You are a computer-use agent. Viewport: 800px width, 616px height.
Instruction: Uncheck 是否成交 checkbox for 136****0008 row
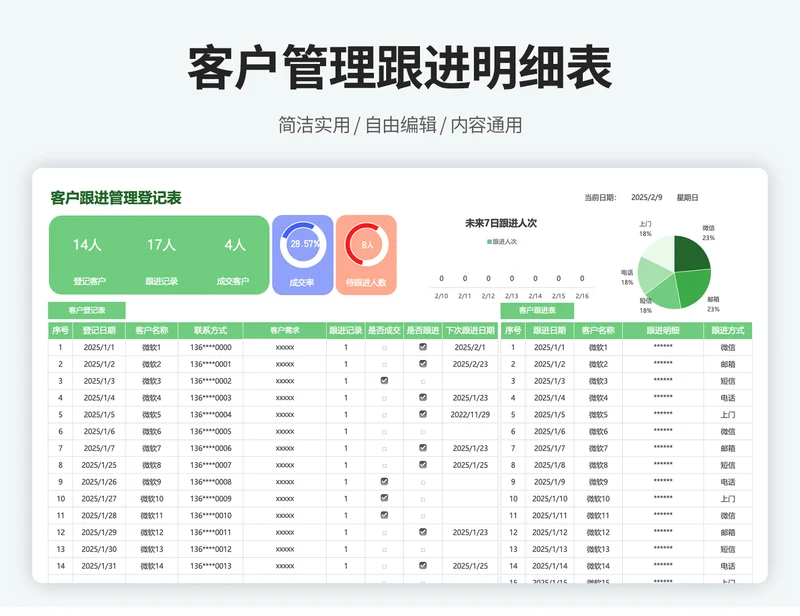click(x=384, y=481)
